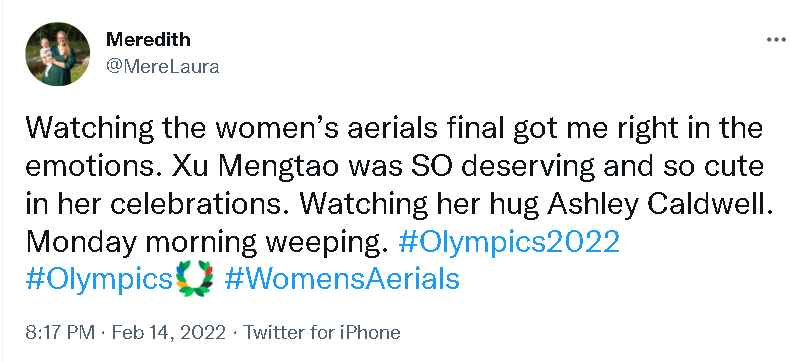791x362 pixels.
Task: Click the name Xu Mengtao in the tweet
Action: (x=255, y=167)
